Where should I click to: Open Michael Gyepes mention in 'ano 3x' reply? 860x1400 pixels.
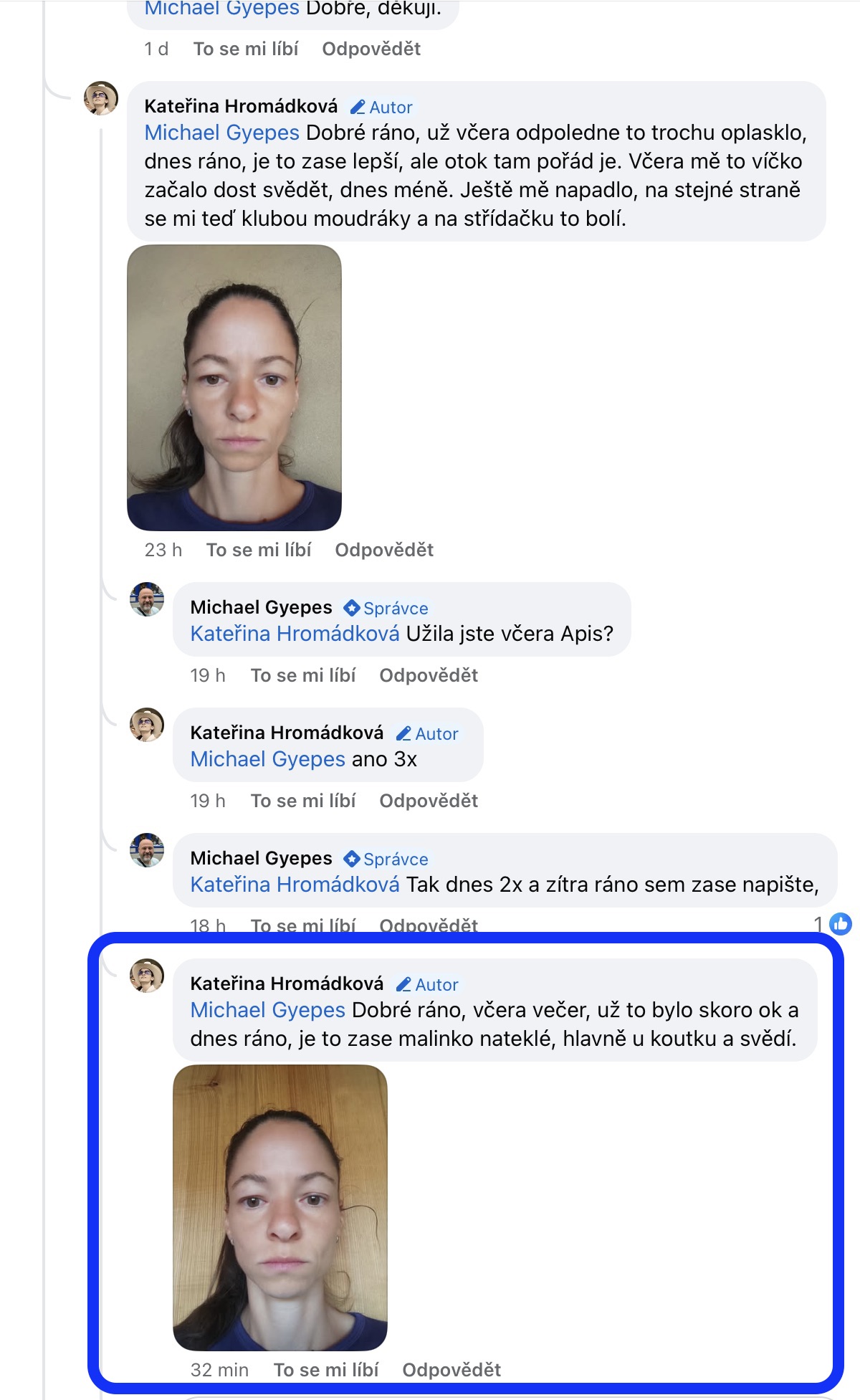click(268, 759)
